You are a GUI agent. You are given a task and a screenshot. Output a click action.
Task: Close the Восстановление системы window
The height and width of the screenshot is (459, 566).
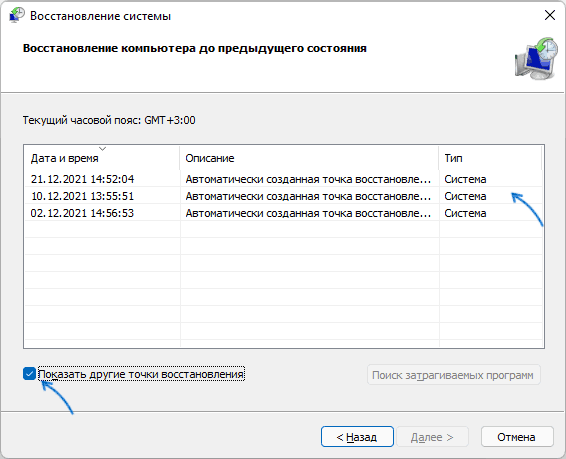pos(550,15)
